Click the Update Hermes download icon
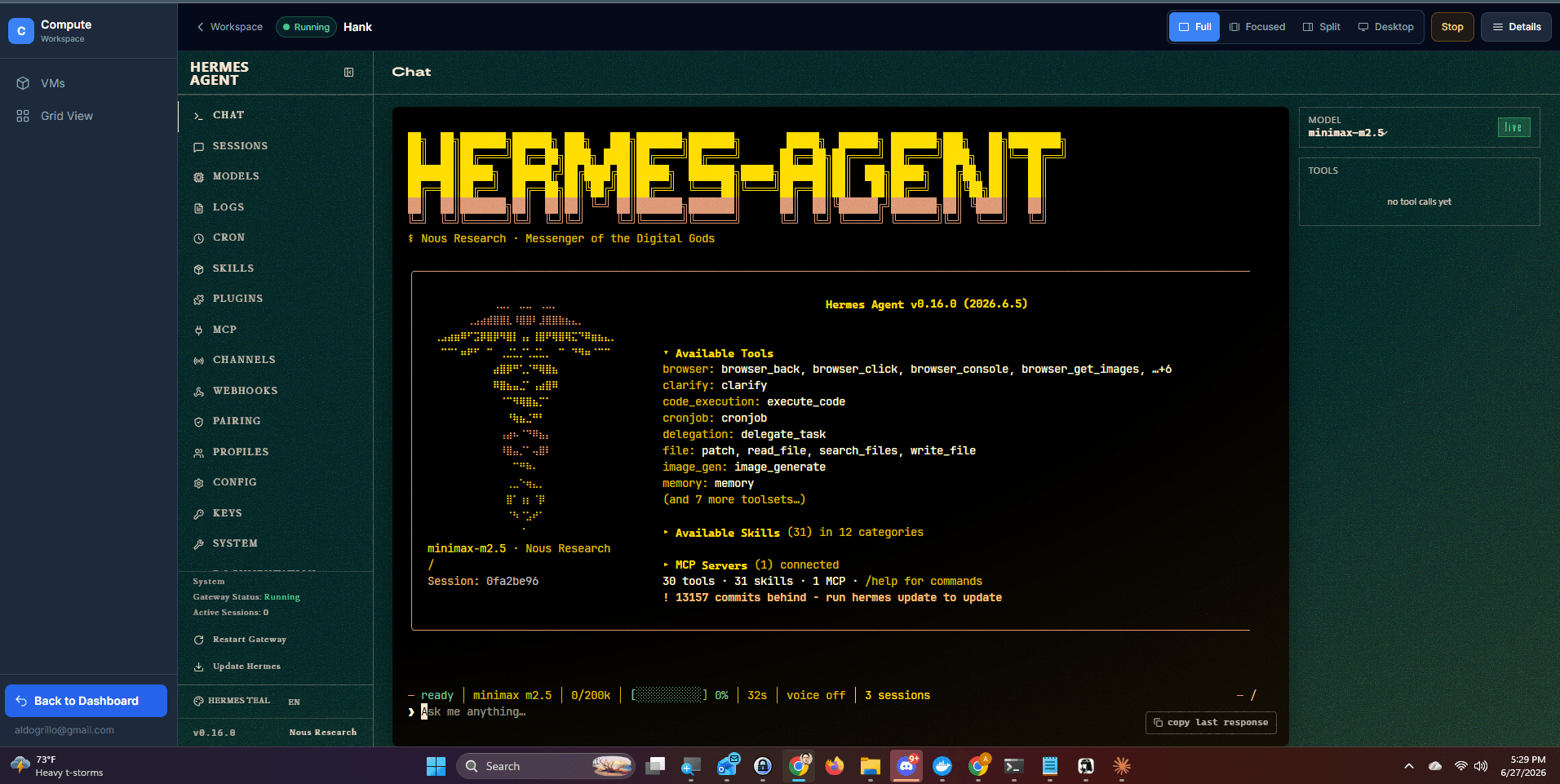 coord(198,667)
